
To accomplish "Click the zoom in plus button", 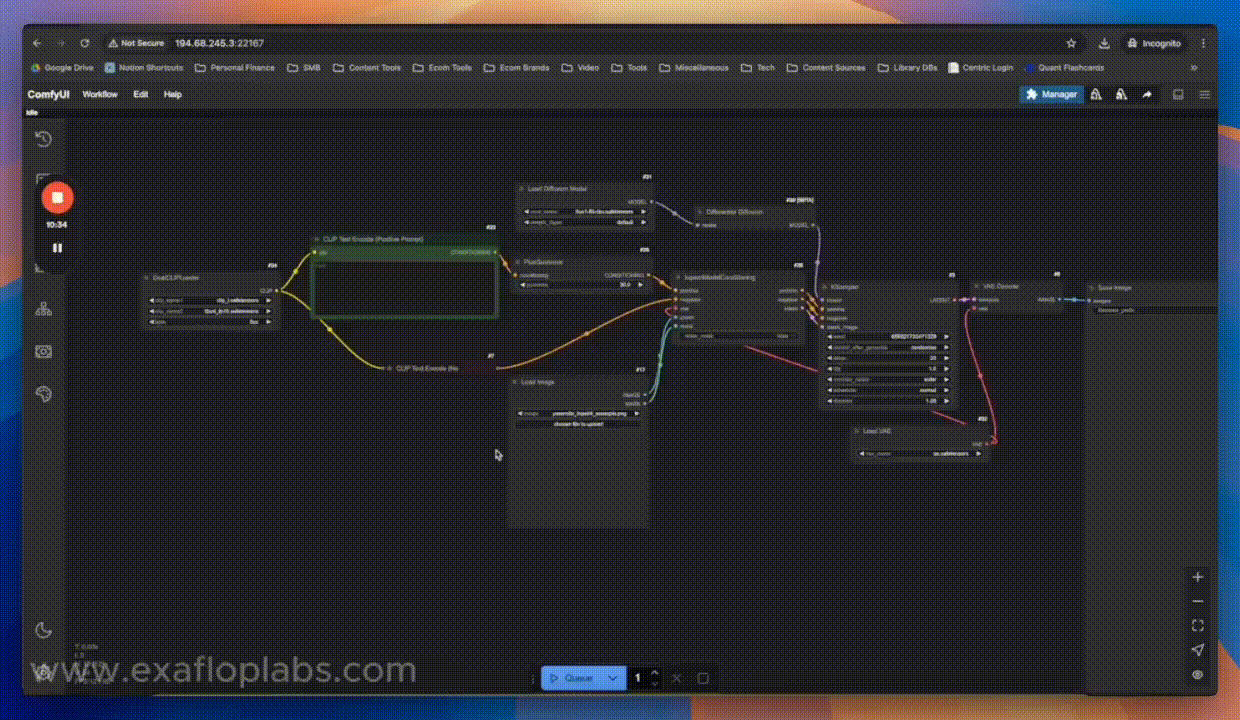I will (x=1197, y=577).
